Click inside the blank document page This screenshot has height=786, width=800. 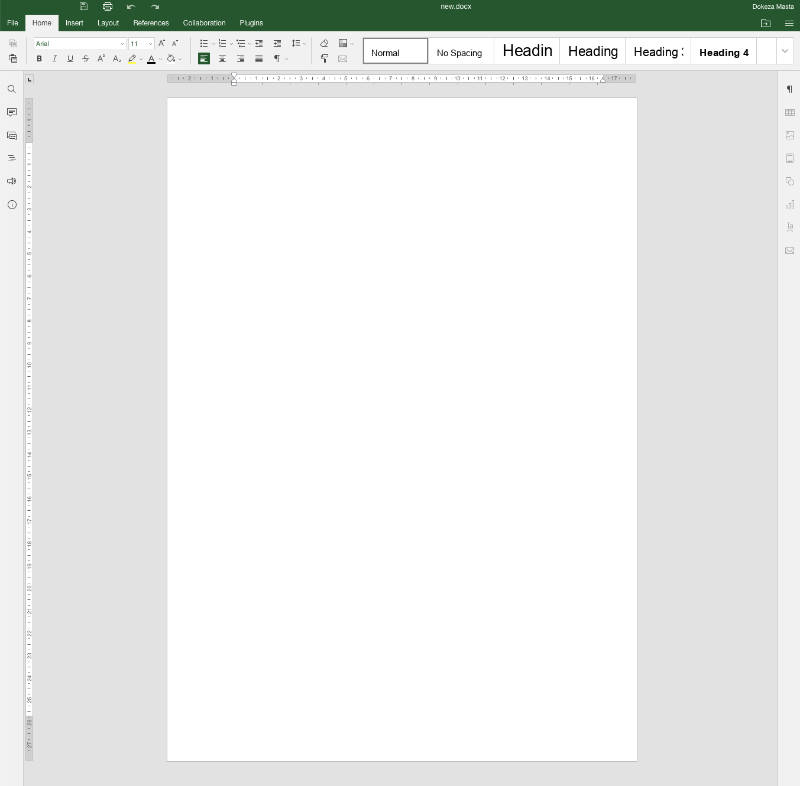401,400
